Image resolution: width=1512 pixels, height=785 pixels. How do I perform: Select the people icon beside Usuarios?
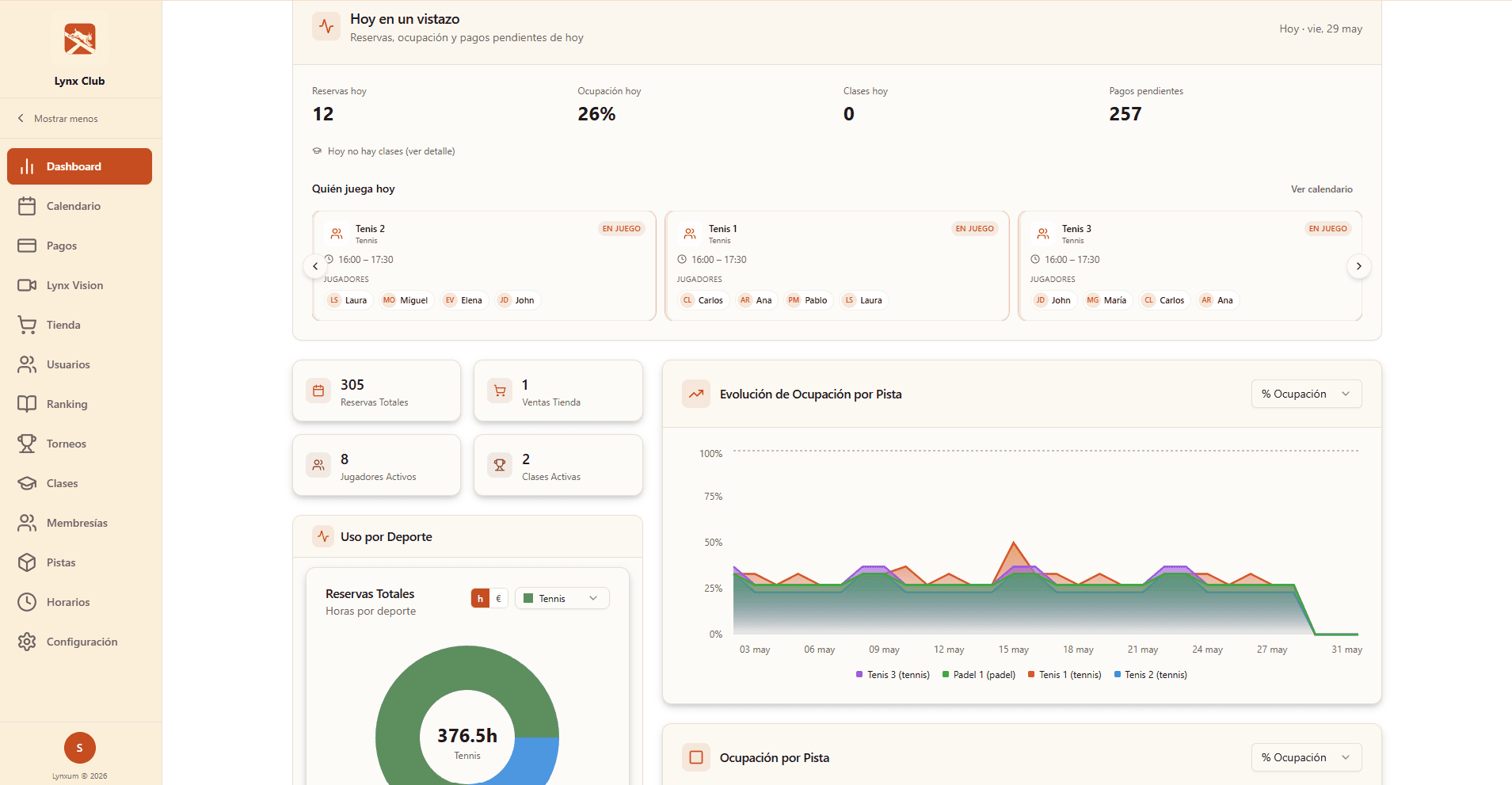[x=27, y=364]
